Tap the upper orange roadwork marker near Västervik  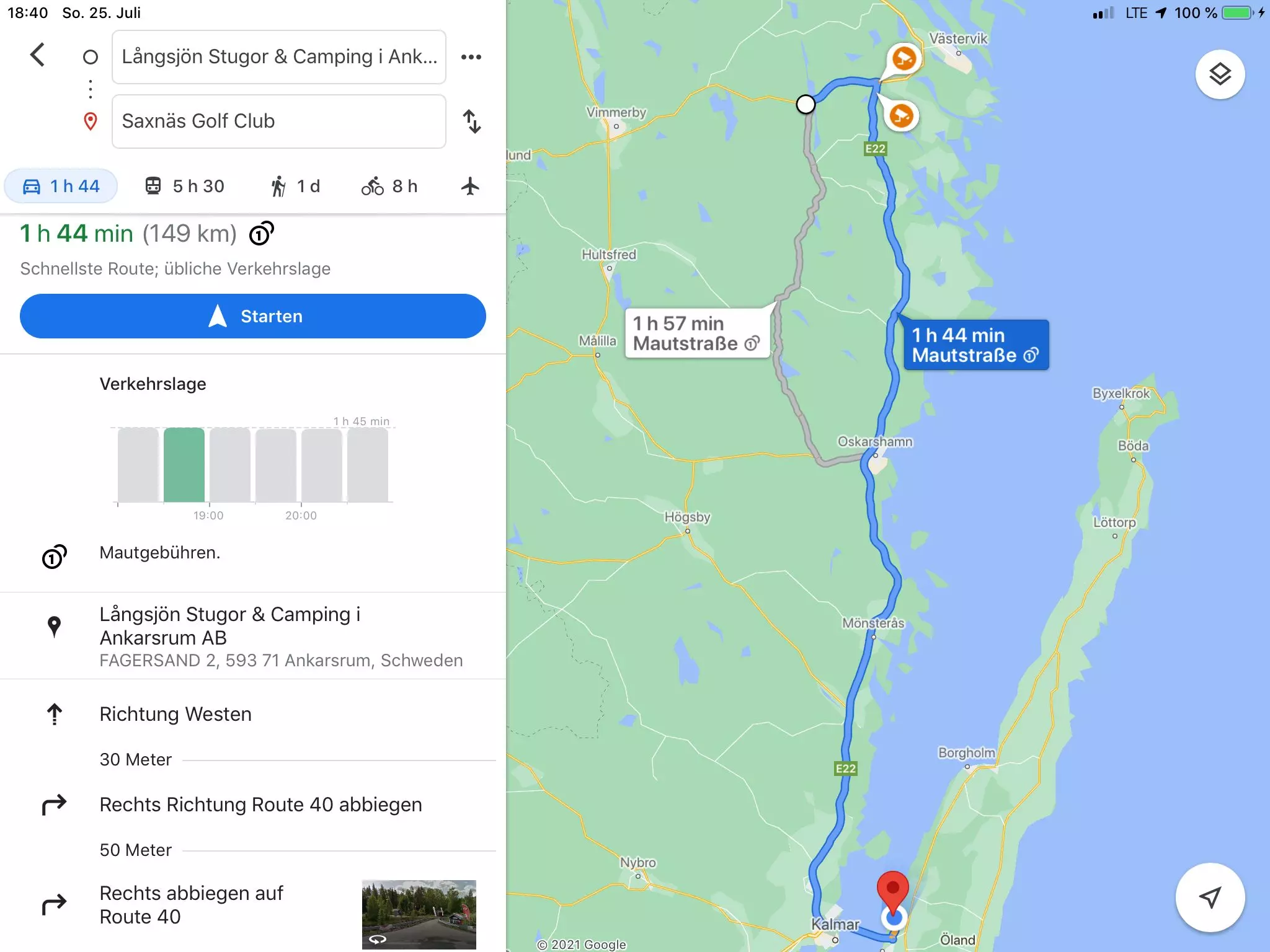[904, 59]
